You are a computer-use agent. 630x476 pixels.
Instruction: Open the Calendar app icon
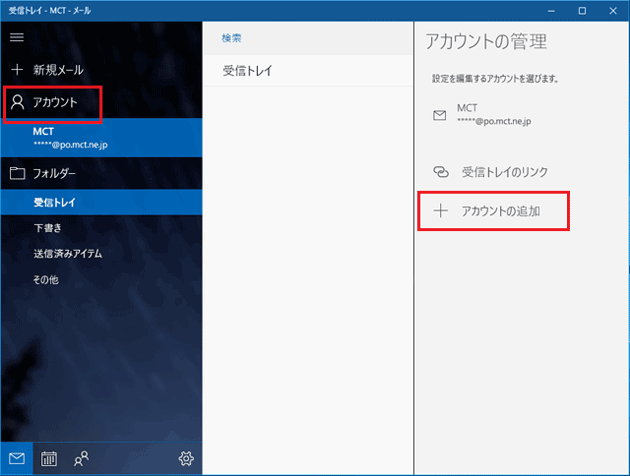pyautogui.click(x=49, y=458)
